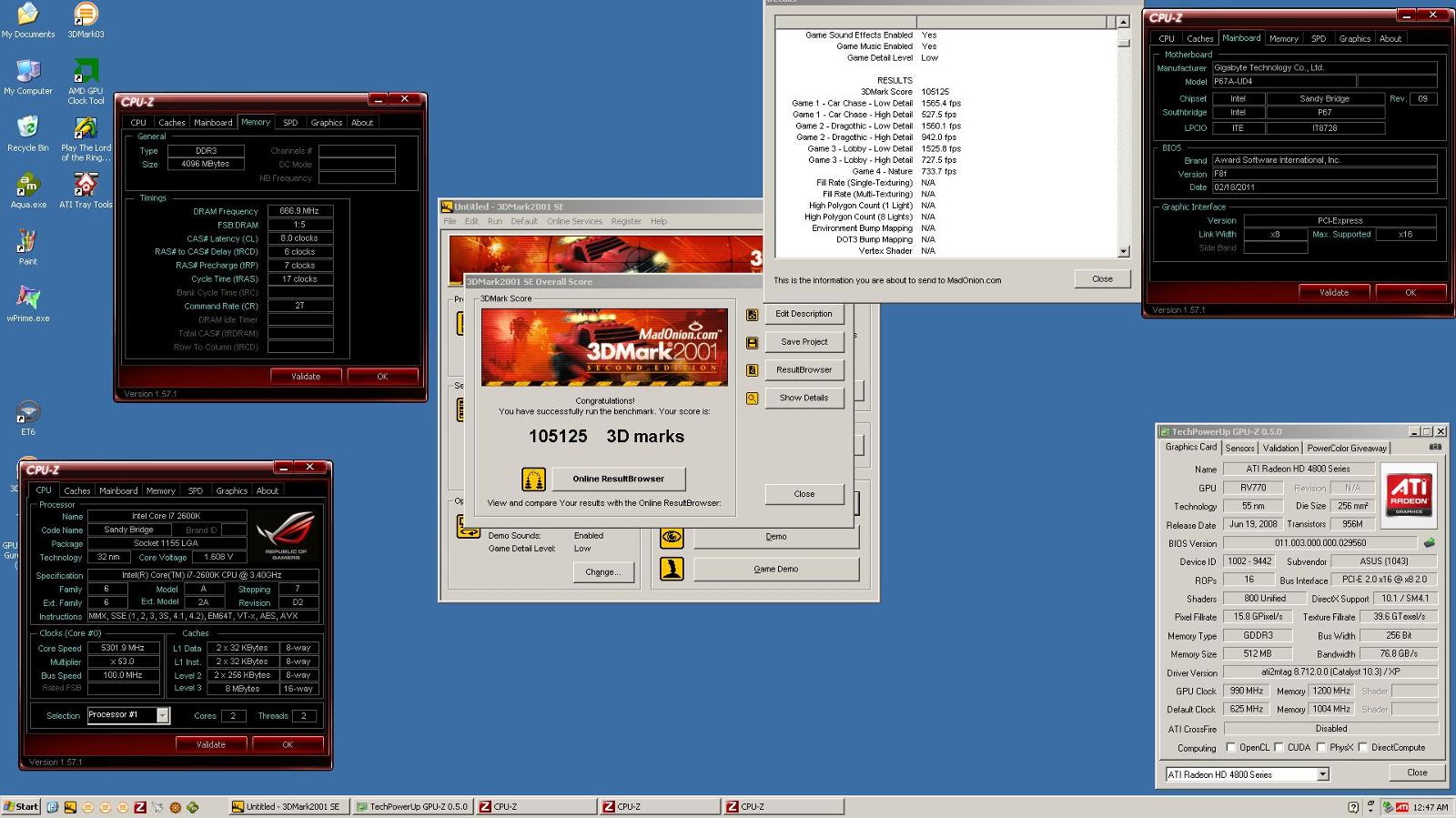Image resolution: width=1456 pixels, height=818 pixels.
Task: Select Caches tab in CPU window of CPU-Z
Action: 77,490
